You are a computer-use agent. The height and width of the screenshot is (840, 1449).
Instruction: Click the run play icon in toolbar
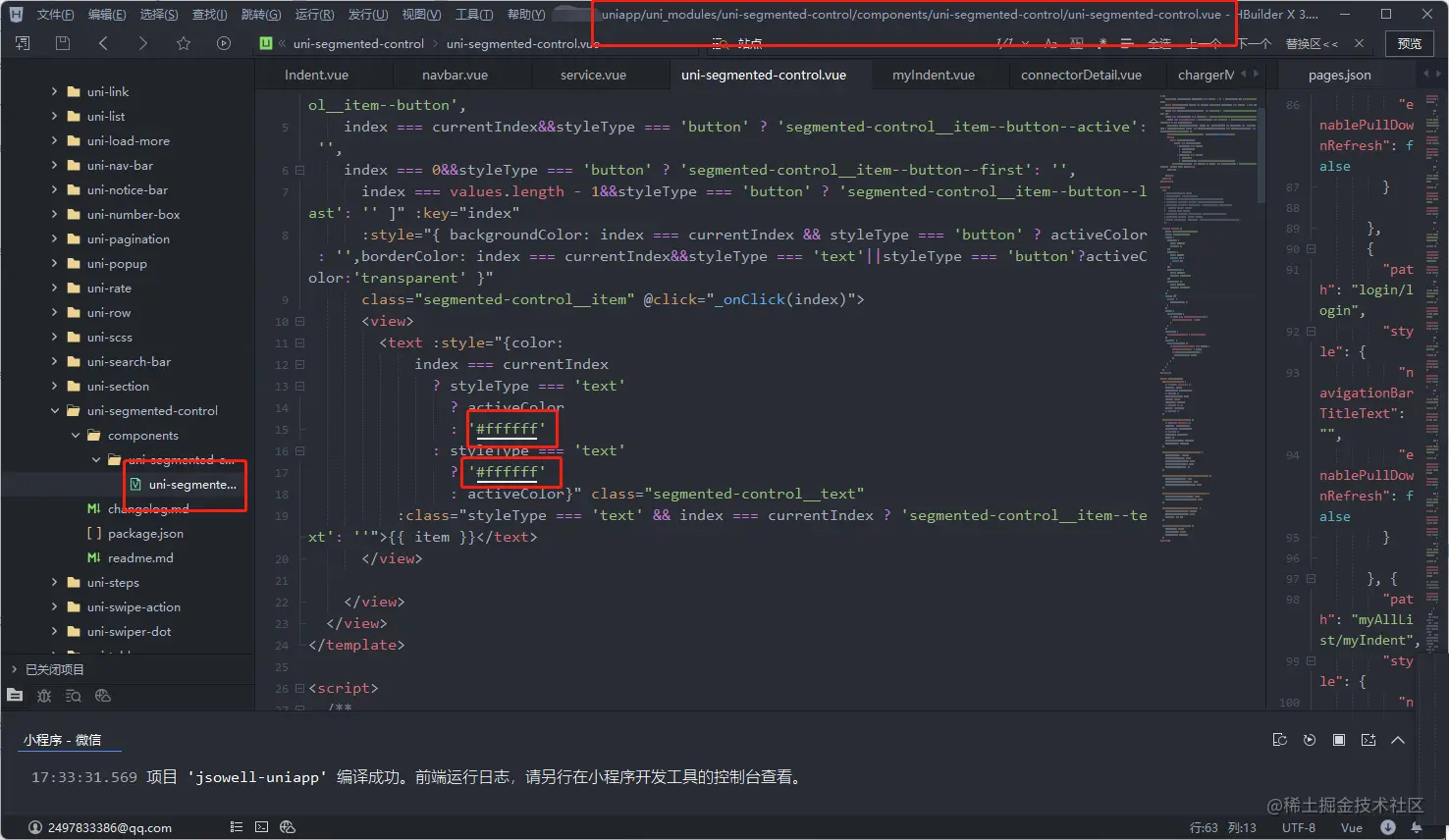pyautogui.click(x=224, y=43)
